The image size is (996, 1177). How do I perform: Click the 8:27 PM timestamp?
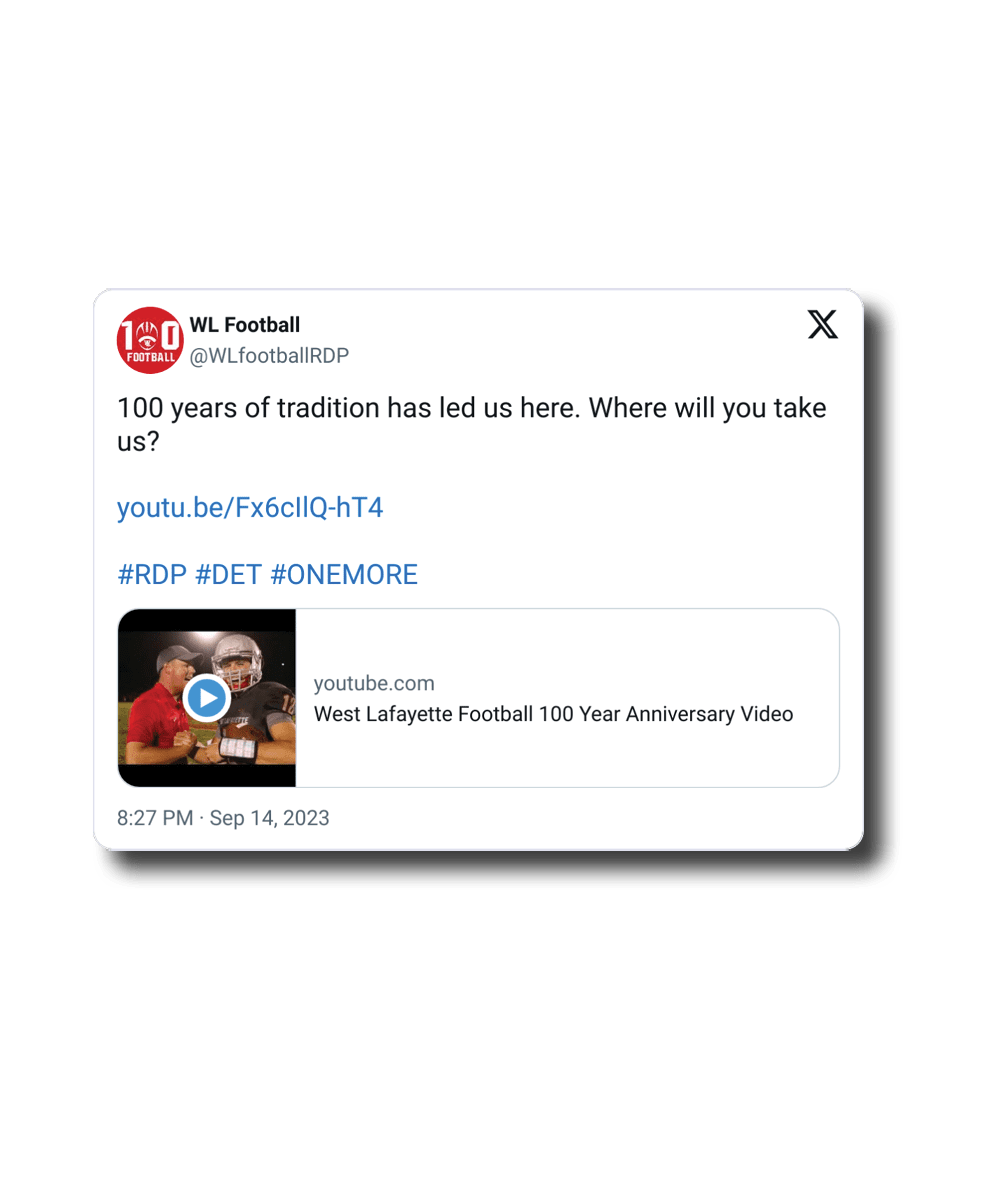155,818
